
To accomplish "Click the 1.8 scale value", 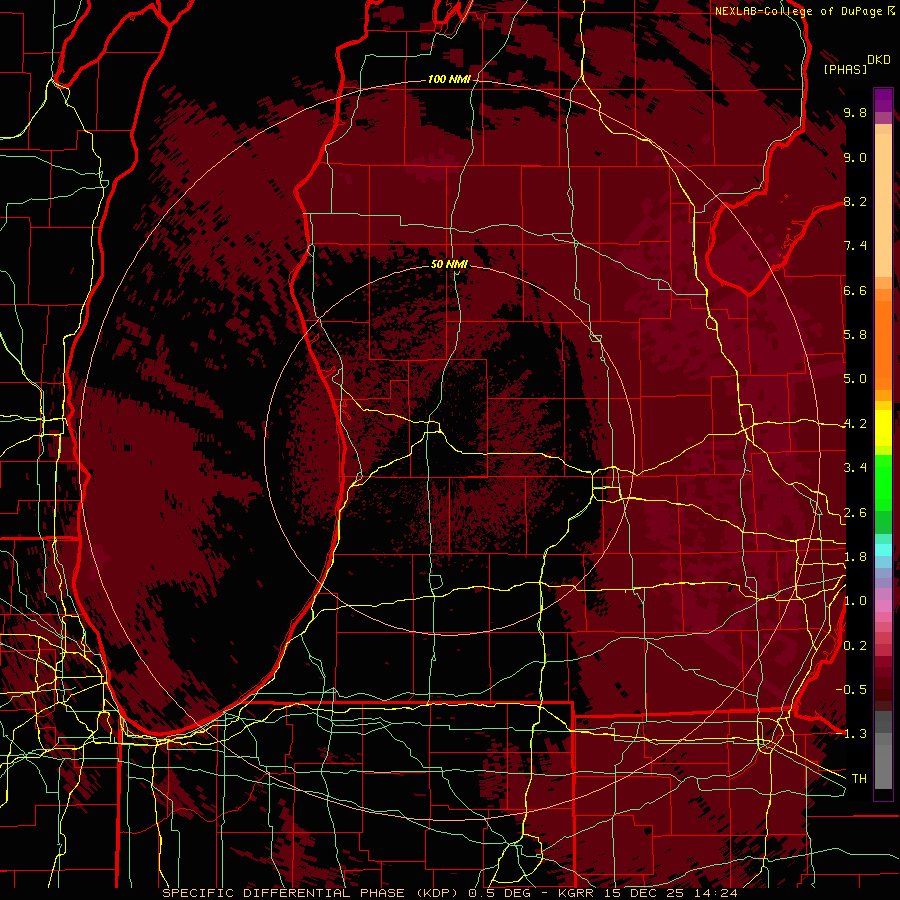I will tap(855, 557).
